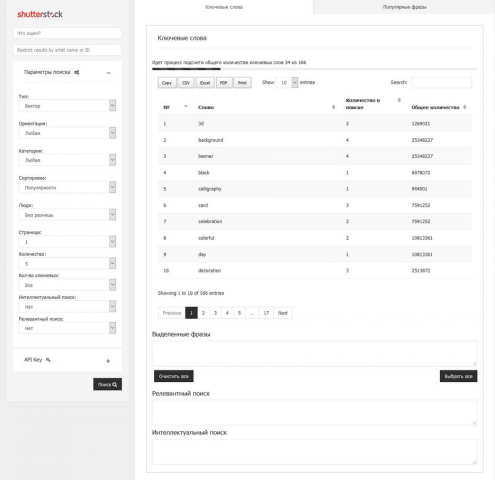Select the word 'celebration' in table
The height and width of the screenshot is (480, 495).
coord(210,221)
